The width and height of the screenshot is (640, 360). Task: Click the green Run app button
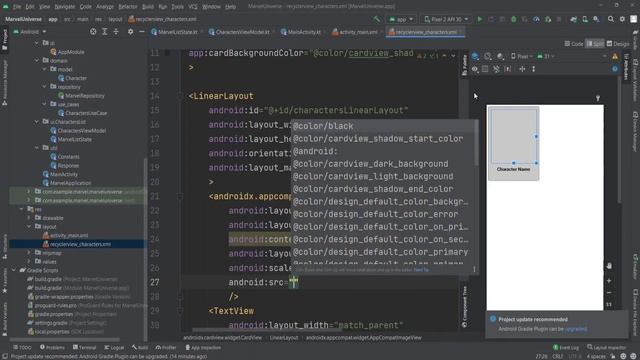[480, 19]
